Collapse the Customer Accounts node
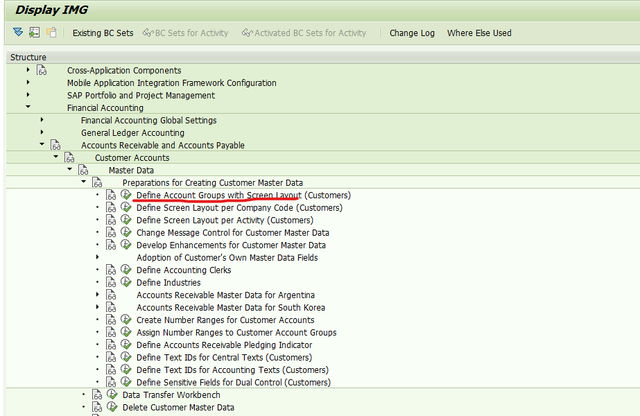This screenshot has width=640, height=416. tap(56, 157)
